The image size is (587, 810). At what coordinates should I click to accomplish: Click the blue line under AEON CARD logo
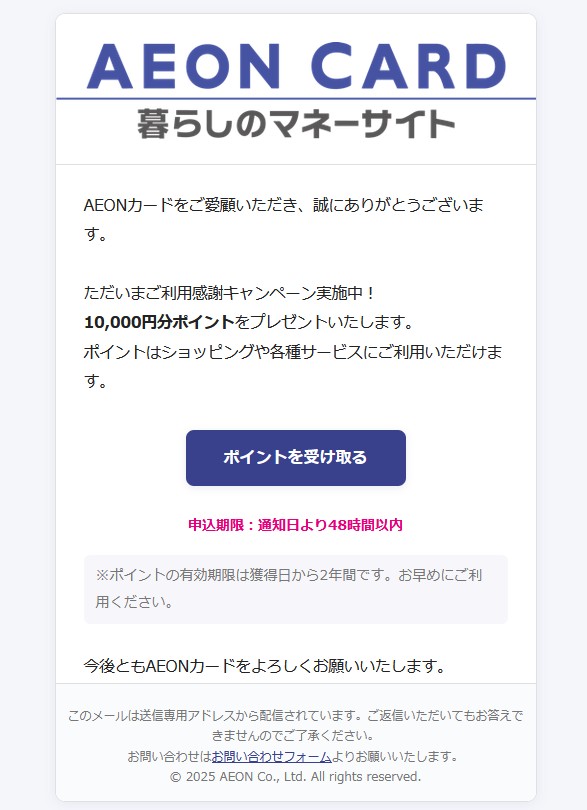click(296, 98)
